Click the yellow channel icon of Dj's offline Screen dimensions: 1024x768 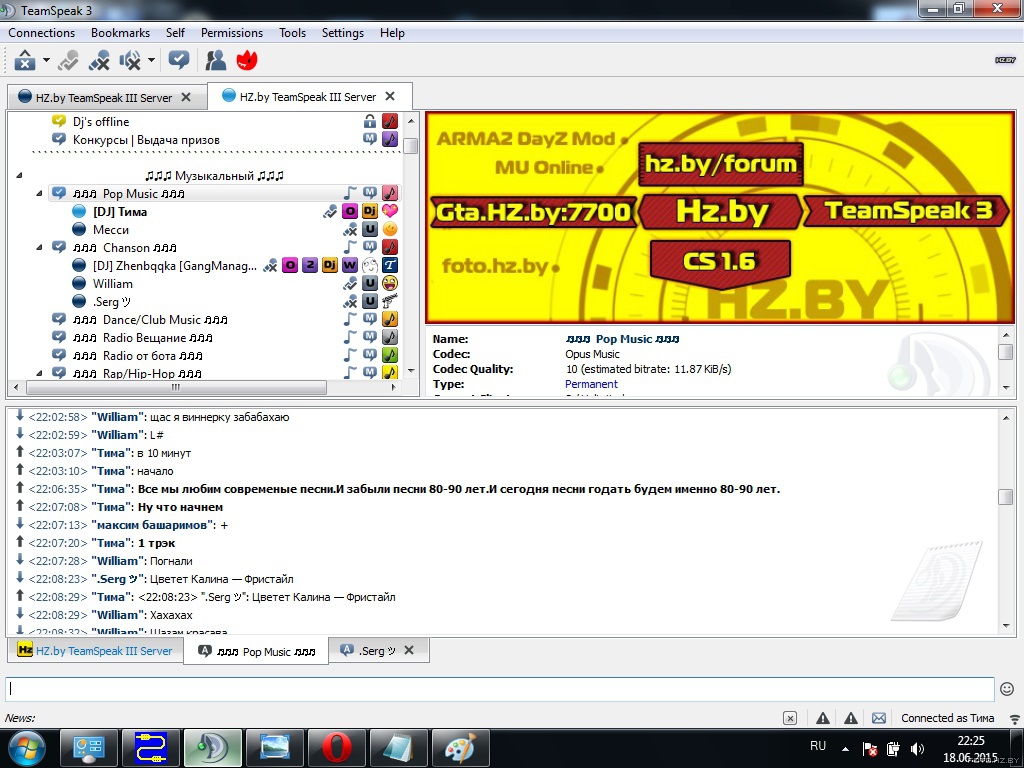(x=59, y=121)
